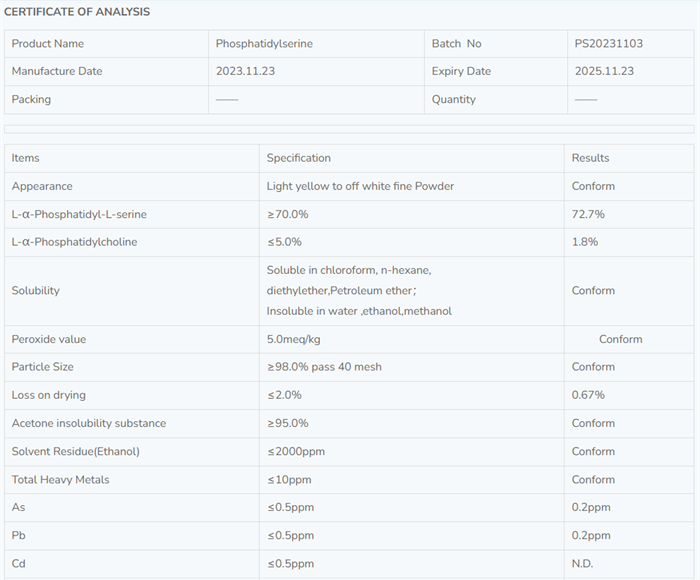Click the Specification column header

tap(298, 158)
